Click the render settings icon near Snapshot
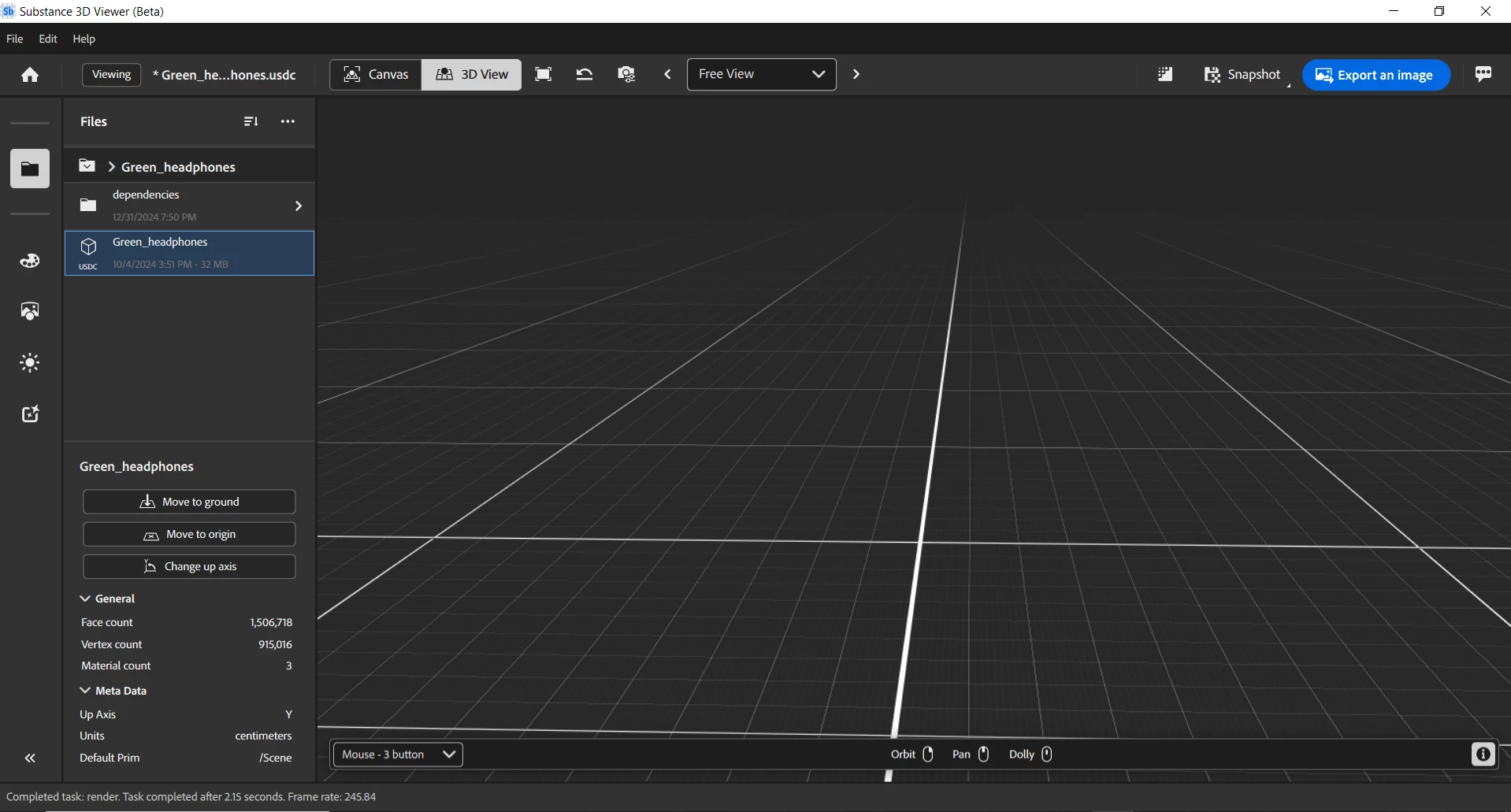 click(x=1165, y=74)
